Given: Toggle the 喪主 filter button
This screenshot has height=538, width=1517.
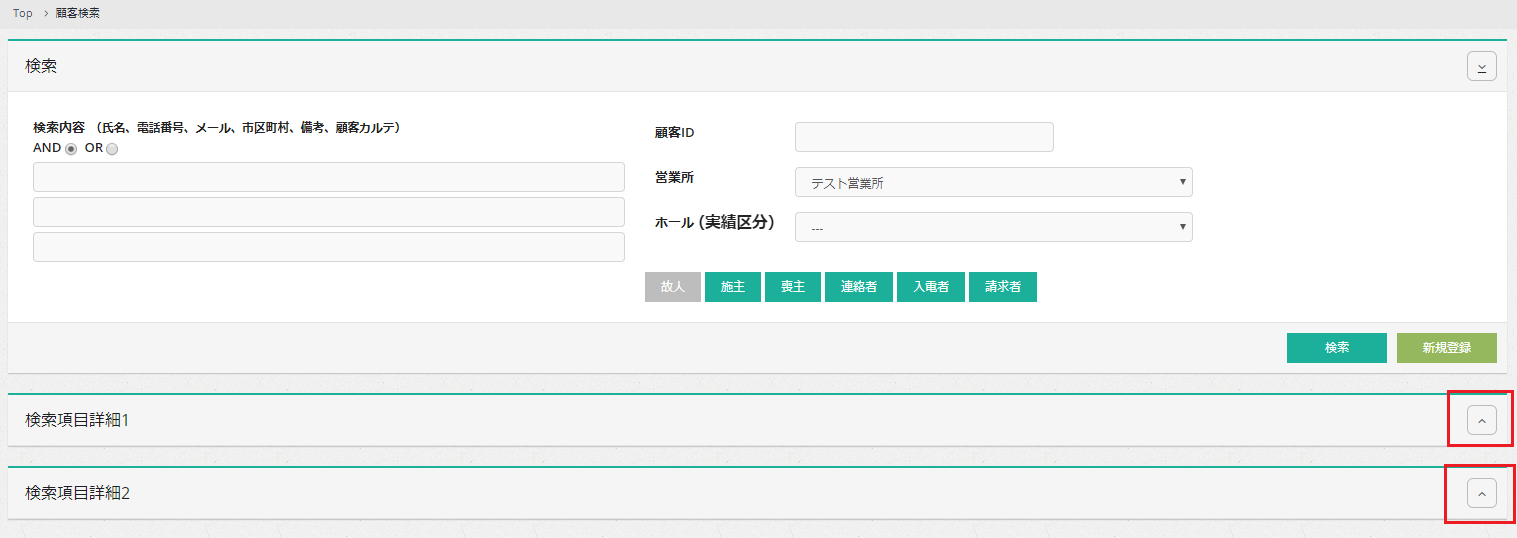Looking at the screenshot, I should [793, 287].
